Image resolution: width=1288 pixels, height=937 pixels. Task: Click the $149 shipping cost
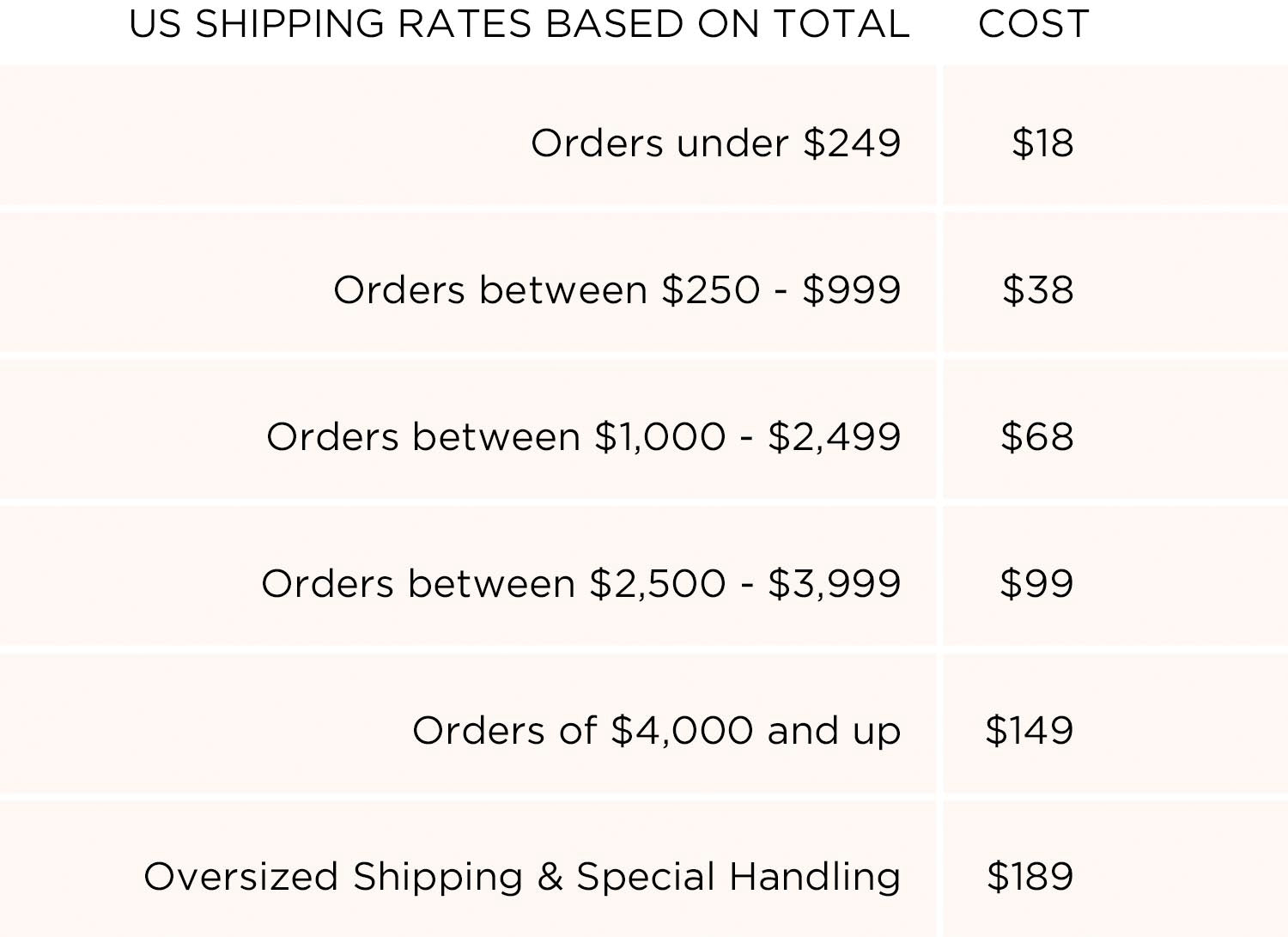click(x=1029, y=730)
